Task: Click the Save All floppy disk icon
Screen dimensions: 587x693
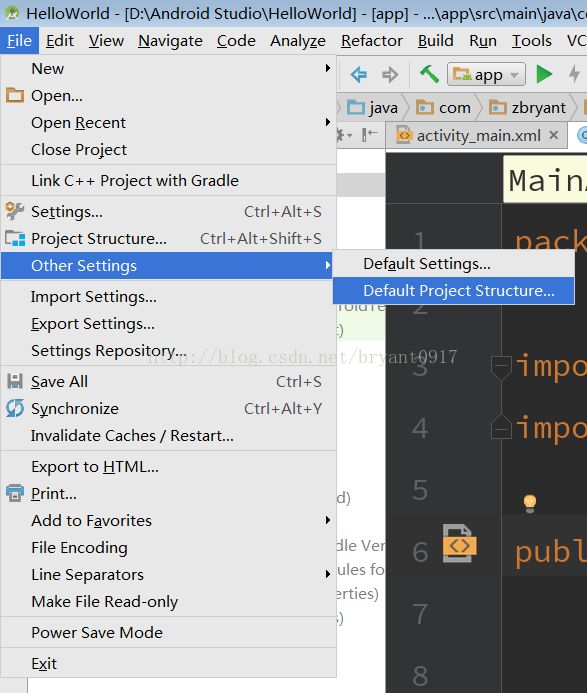Action: coord(15,381)
